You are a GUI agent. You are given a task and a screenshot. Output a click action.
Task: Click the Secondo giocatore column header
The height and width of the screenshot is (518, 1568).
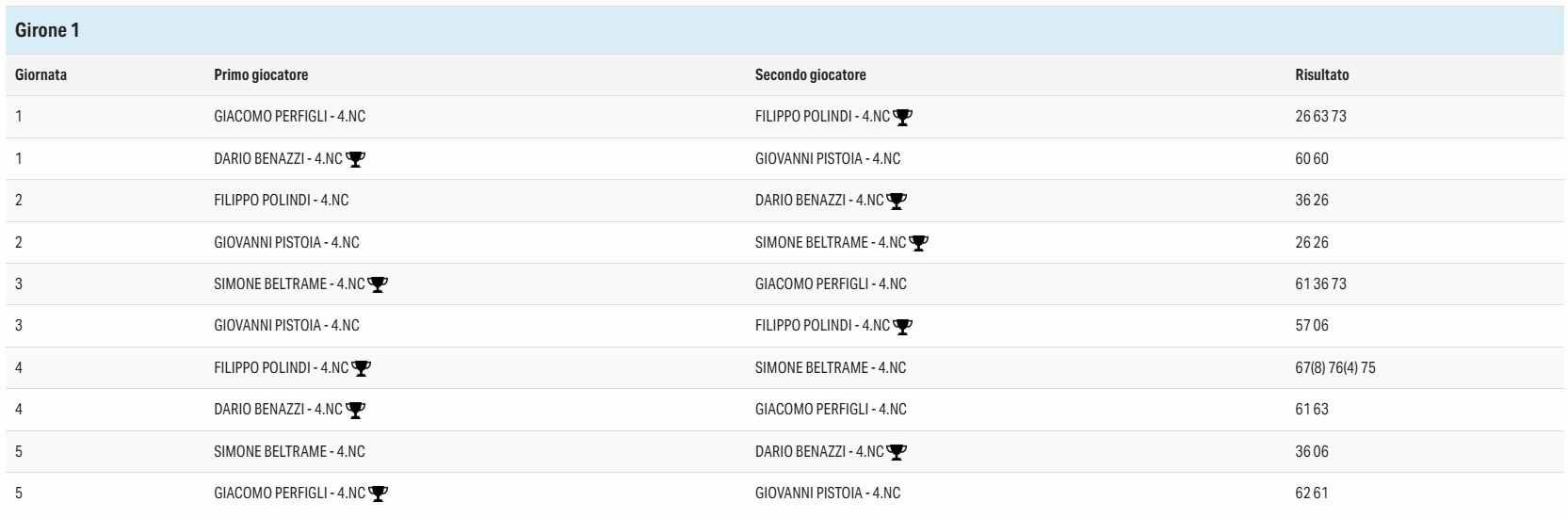coord(810,74)
